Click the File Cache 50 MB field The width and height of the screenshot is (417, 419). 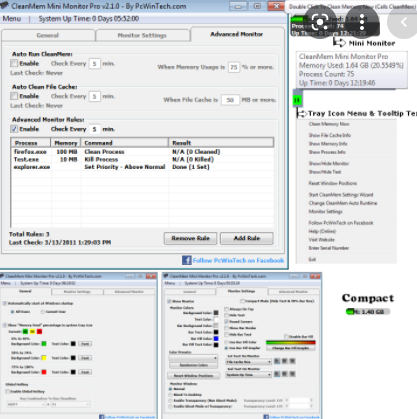[230, 100]
